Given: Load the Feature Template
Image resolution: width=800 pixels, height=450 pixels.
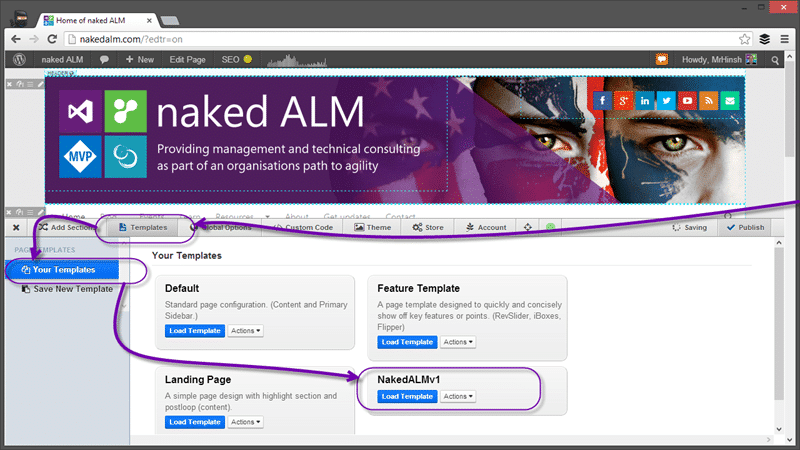Looking at the screenshot, I should click(x=407, y=342).
